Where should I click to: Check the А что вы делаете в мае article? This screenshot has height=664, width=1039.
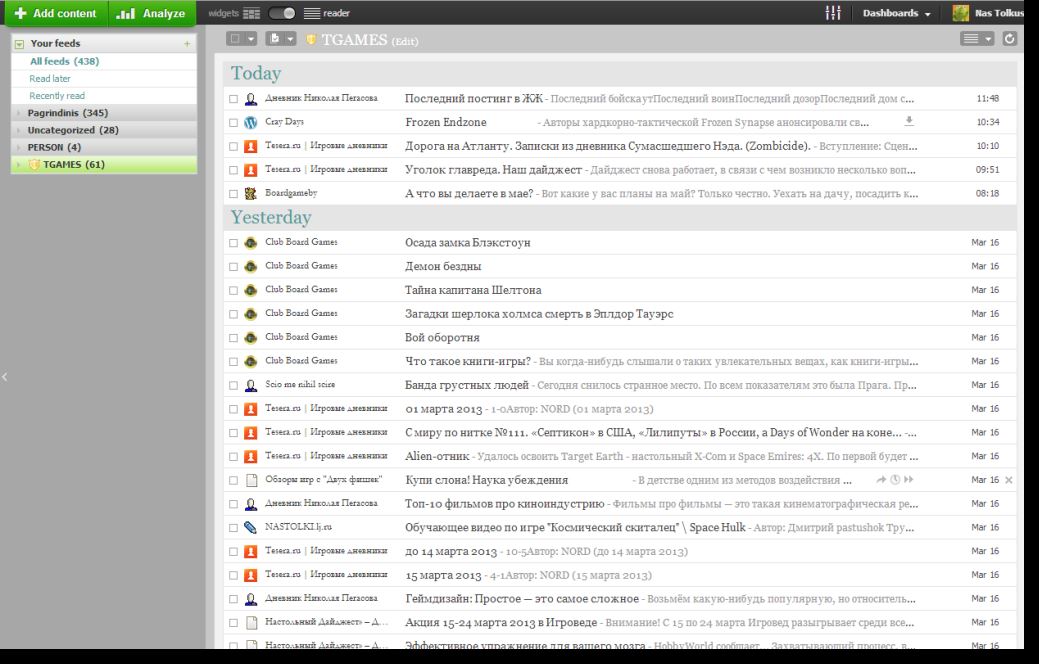point(233,194)
